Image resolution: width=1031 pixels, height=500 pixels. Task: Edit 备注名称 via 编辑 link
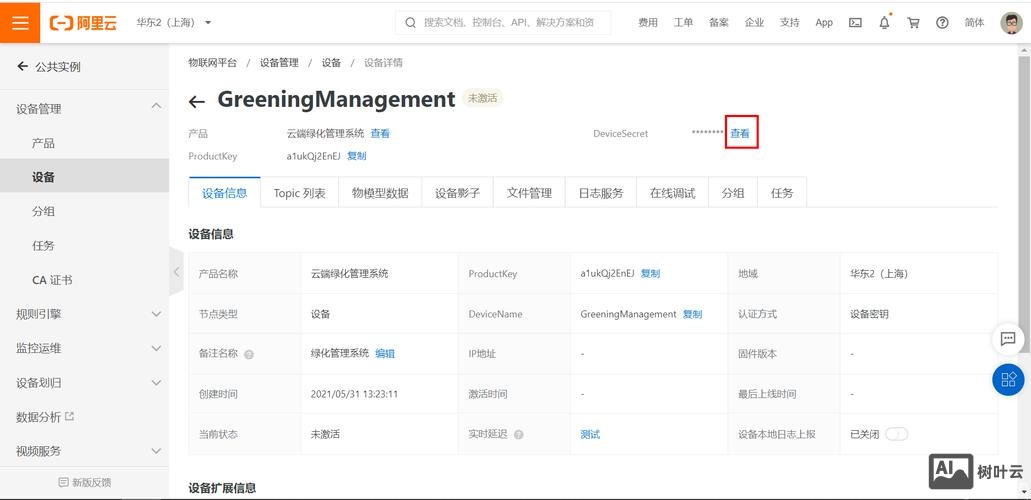coord(385,353)
